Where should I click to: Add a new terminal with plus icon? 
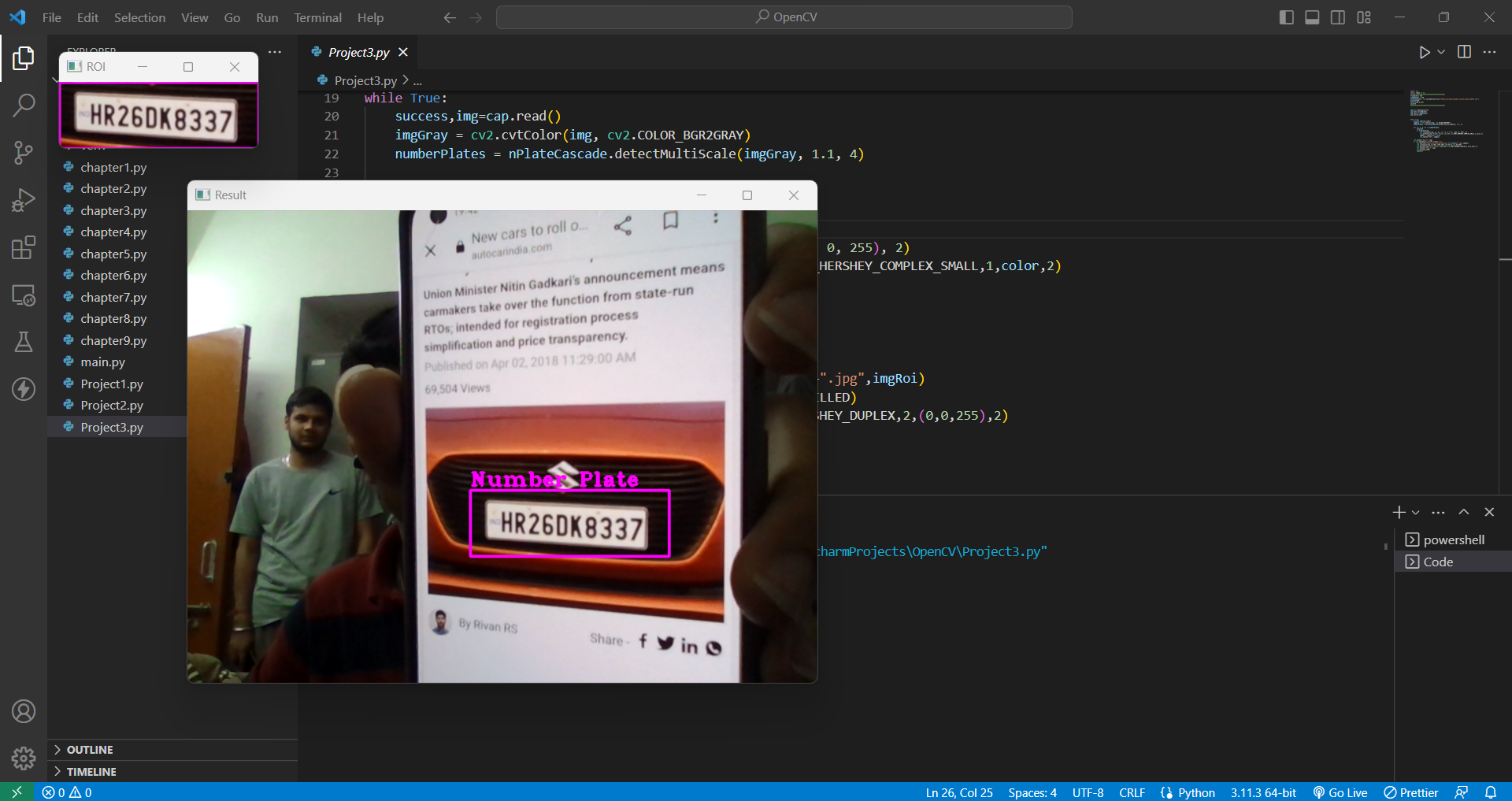pos(1399,512)
